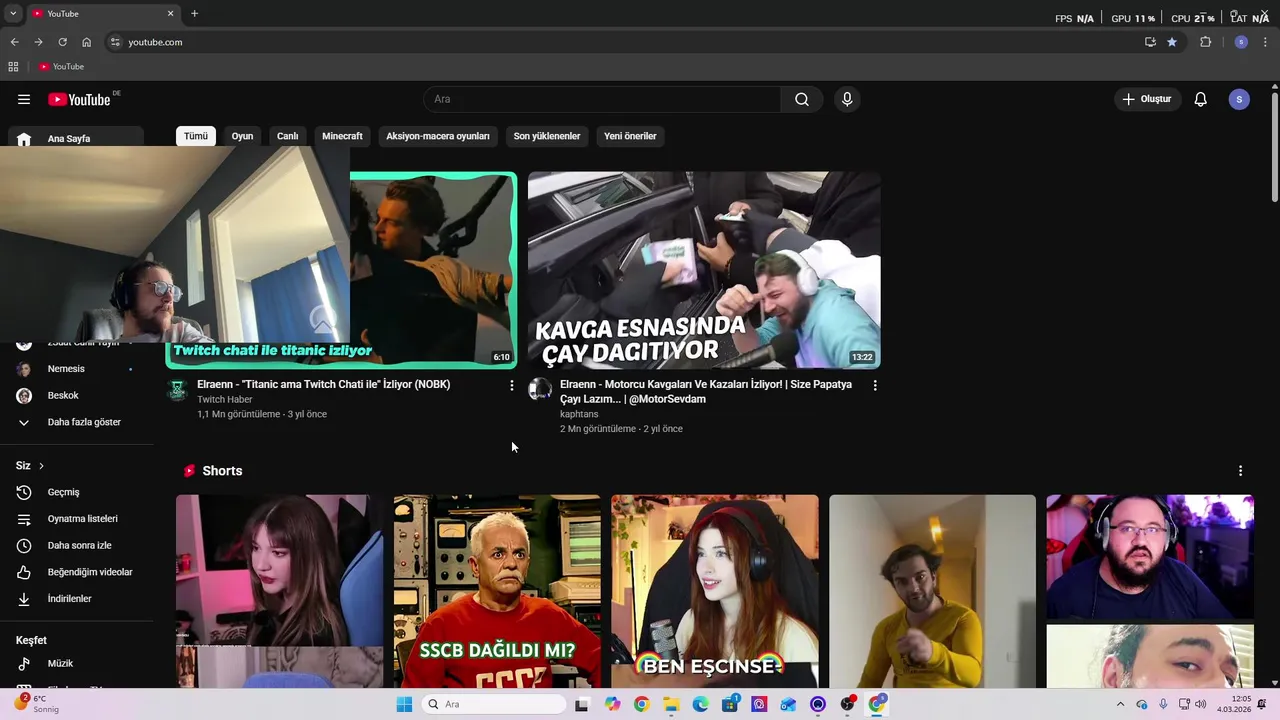The height and width of the screenshot is (720, 1280).
Task: Play the pink-lit girl short
Action: pyautogui.click(x=279, y=591)
